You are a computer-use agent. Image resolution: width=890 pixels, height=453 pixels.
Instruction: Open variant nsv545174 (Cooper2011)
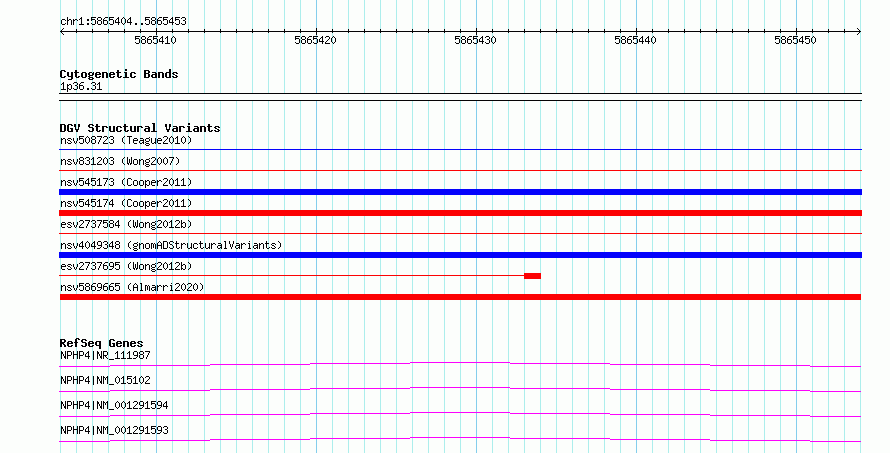tap(126, 203)
